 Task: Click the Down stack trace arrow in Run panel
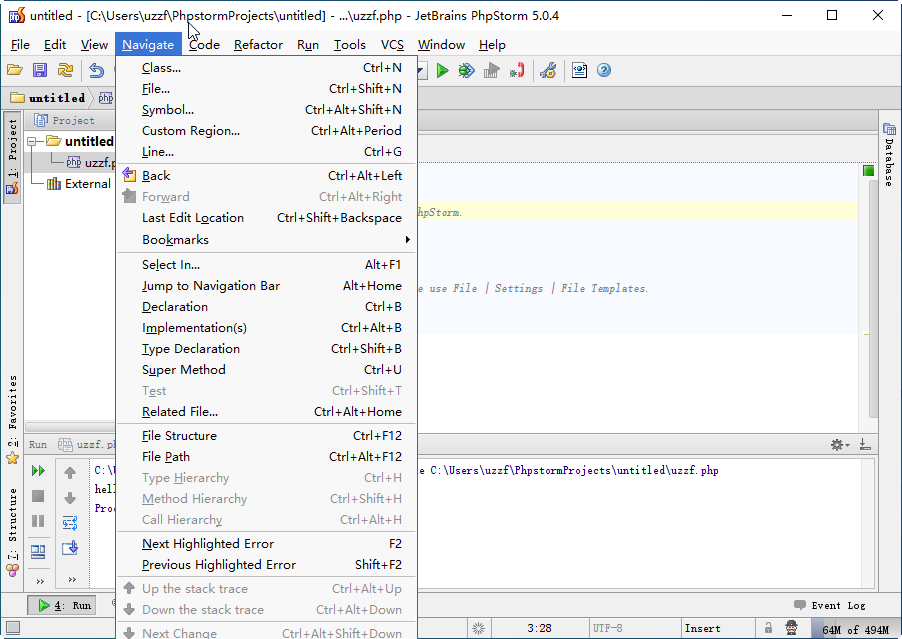coord(70,498)
